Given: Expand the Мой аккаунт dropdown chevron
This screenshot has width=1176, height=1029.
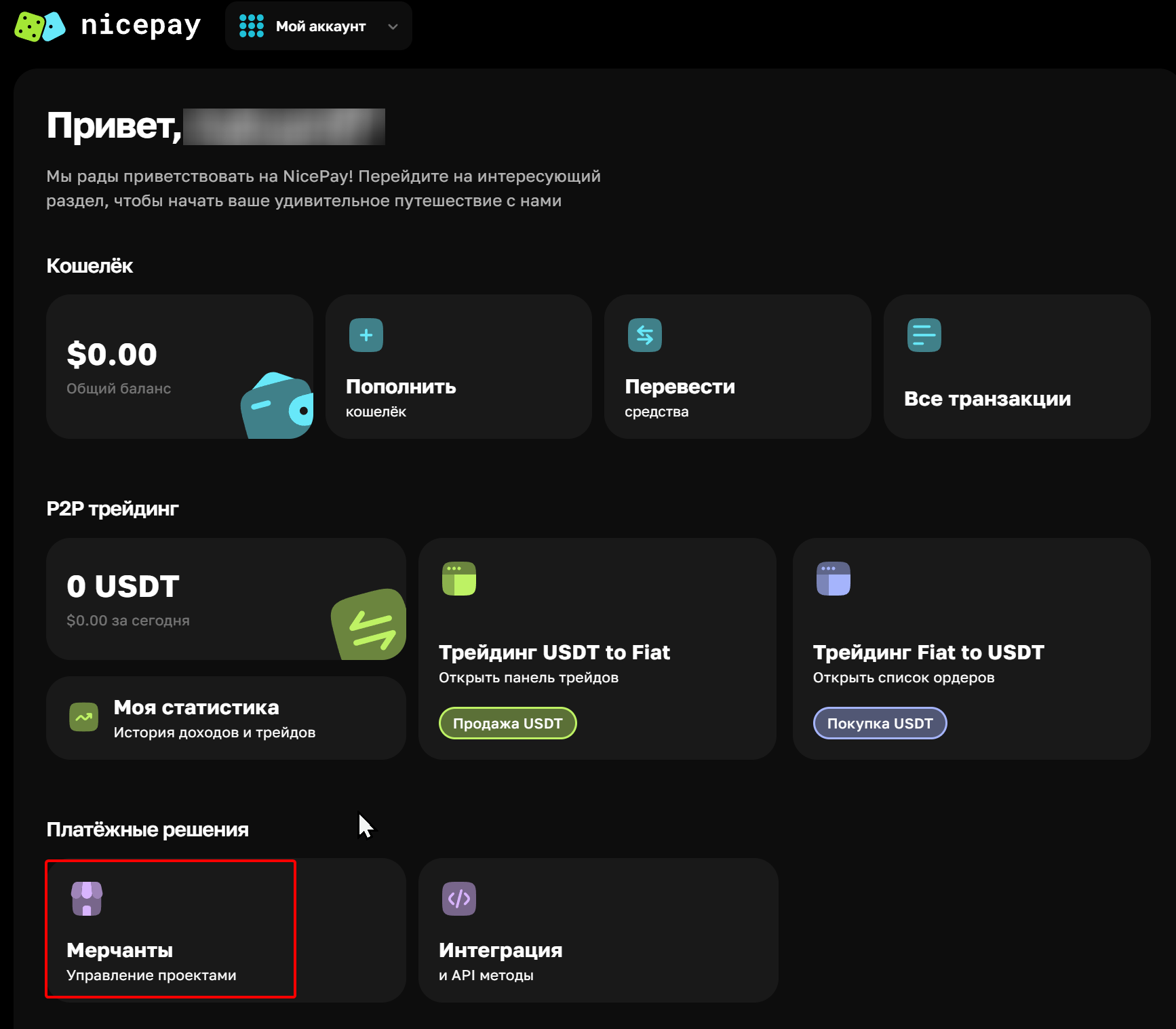Looking at the screenshot, I should click(x=393, y=26).
